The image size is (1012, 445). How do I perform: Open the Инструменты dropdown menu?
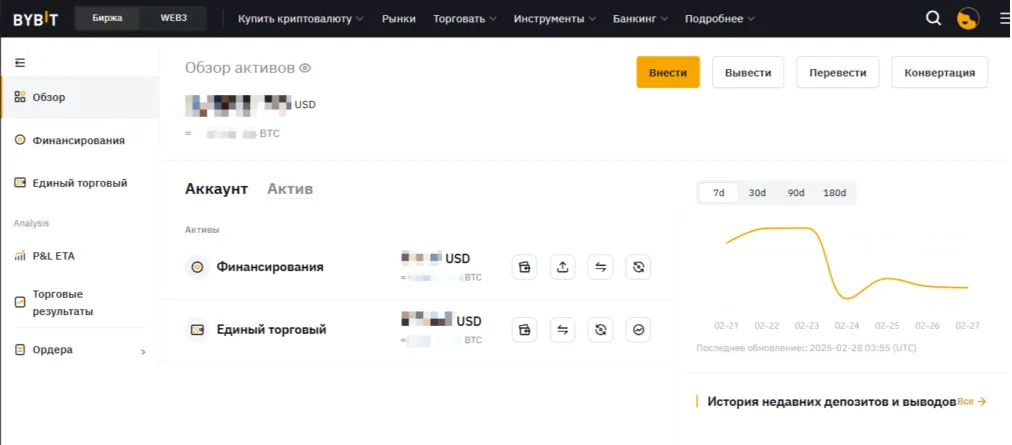pos(555,18)
